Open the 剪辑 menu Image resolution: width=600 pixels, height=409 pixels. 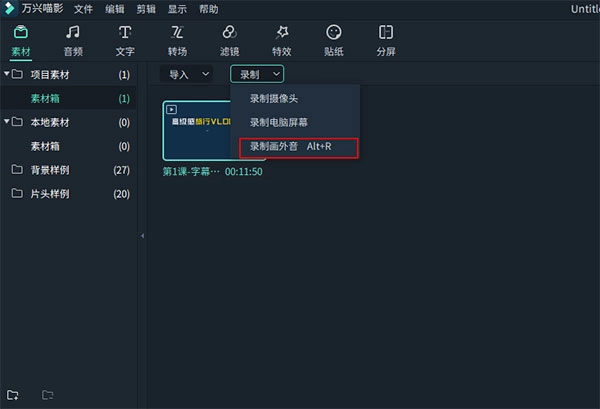146,9
